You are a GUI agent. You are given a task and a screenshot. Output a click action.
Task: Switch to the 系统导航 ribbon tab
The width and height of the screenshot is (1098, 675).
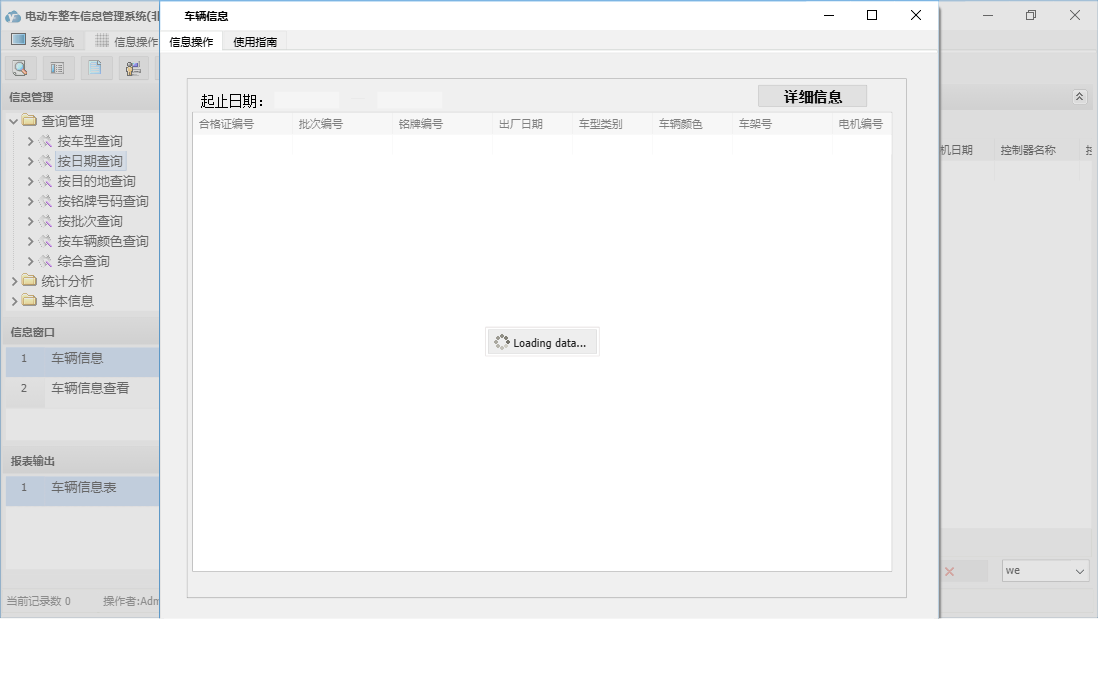point(43,40)
